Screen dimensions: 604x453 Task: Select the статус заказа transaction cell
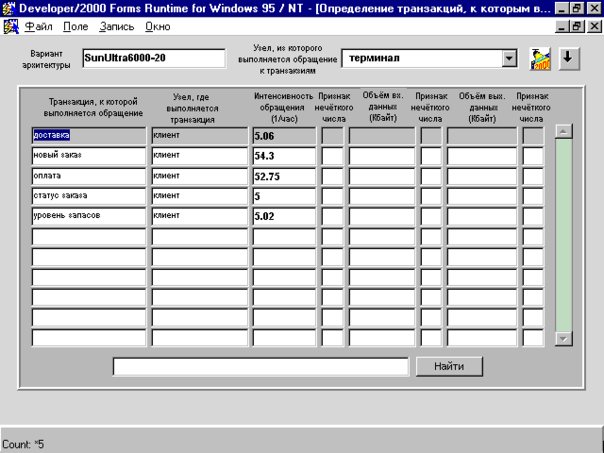tap(89, 196)
